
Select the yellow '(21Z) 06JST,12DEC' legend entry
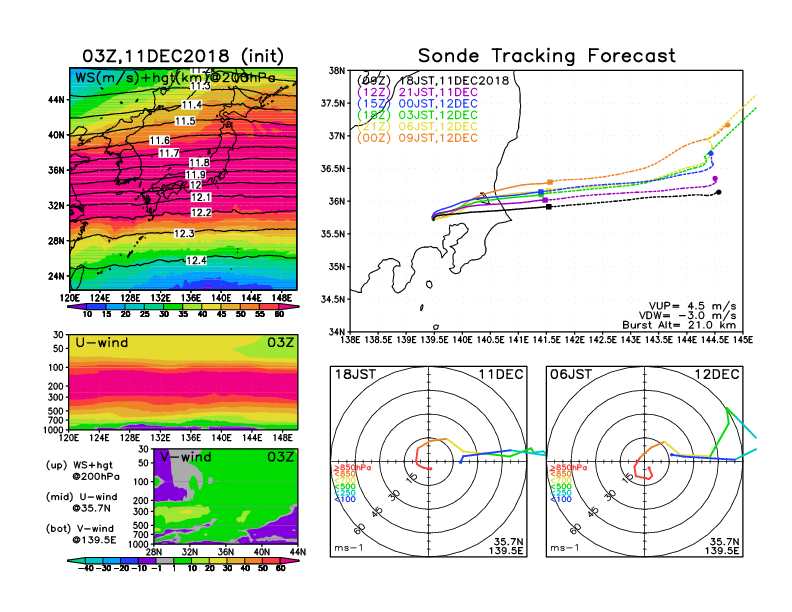coord(417,127)
